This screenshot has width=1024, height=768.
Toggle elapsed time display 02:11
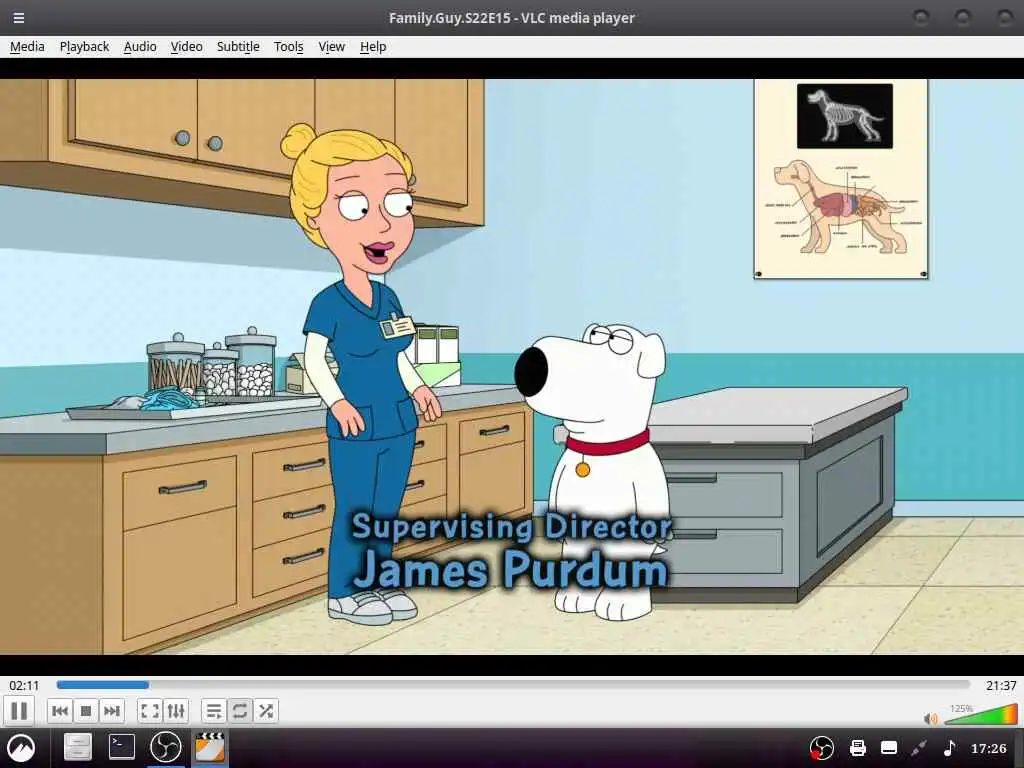(24, 685)
